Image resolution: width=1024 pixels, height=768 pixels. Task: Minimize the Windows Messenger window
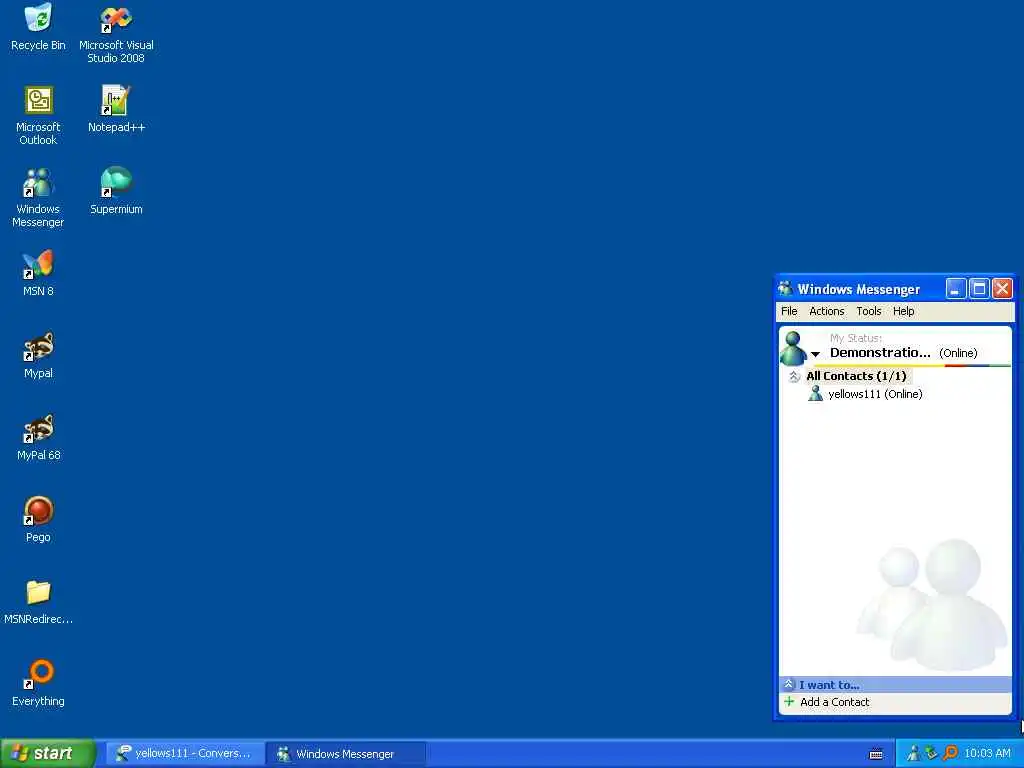click(956, 289)
